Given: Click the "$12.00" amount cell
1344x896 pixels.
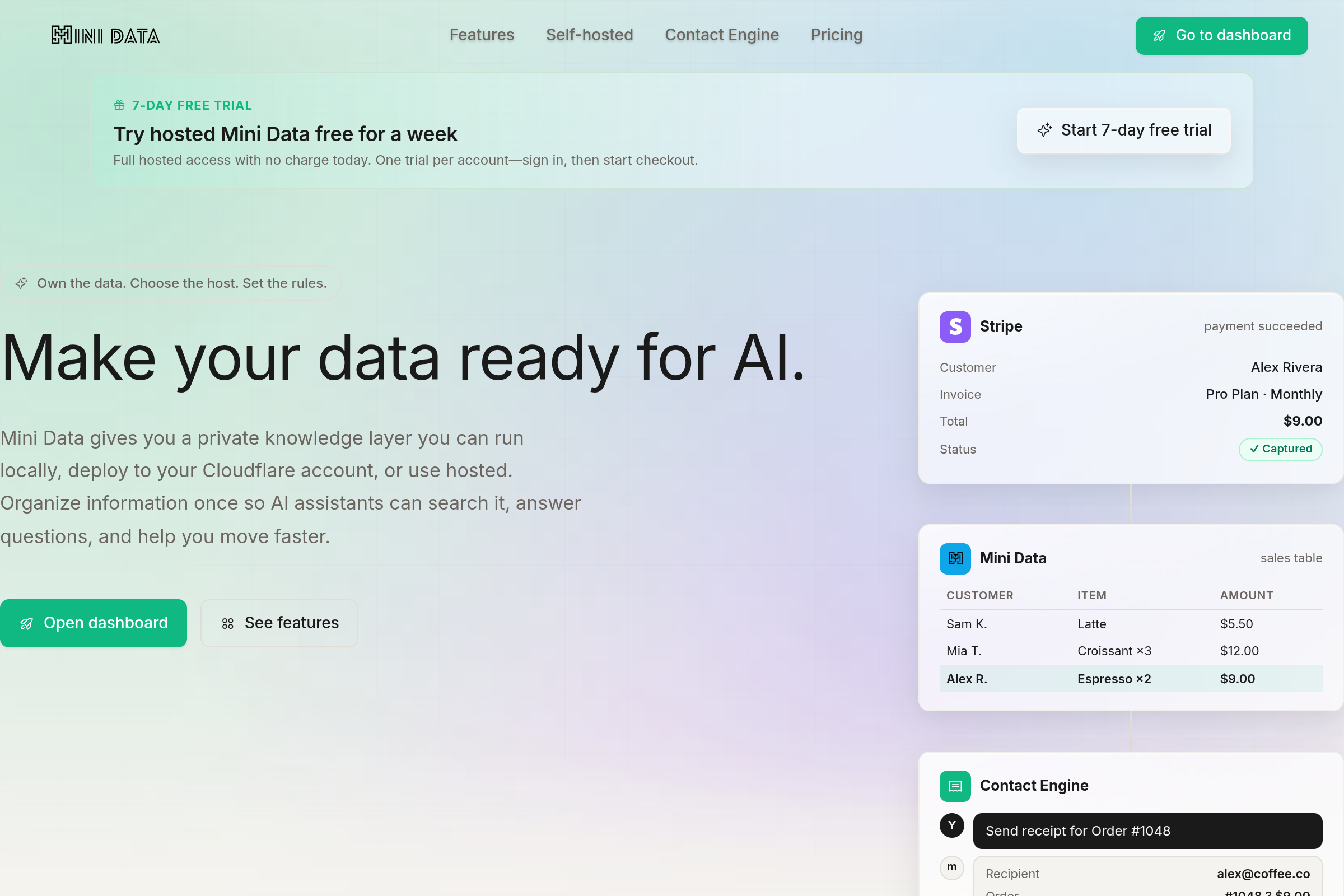Looking at the screenshot, I should [x=1239, y=651].
